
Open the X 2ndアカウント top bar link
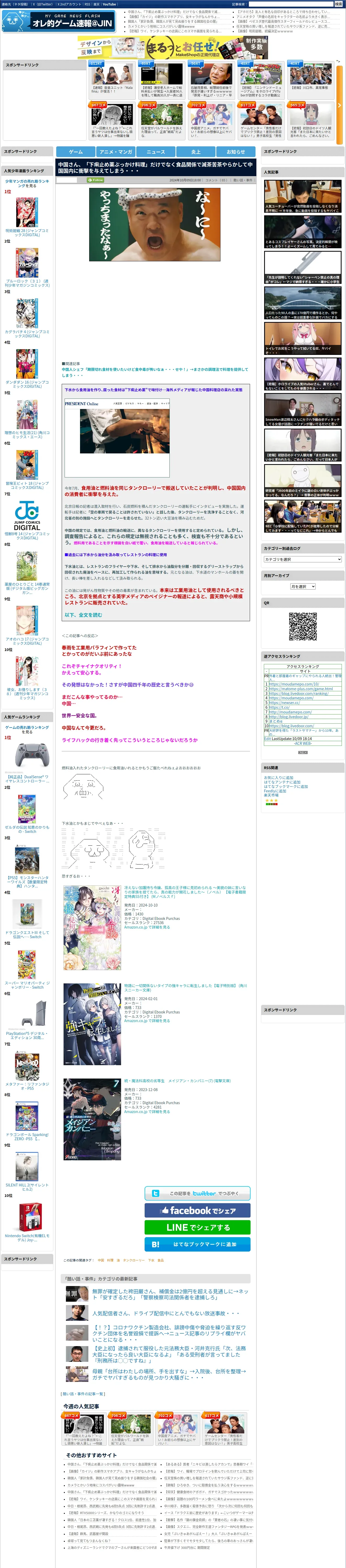(70, 4)
